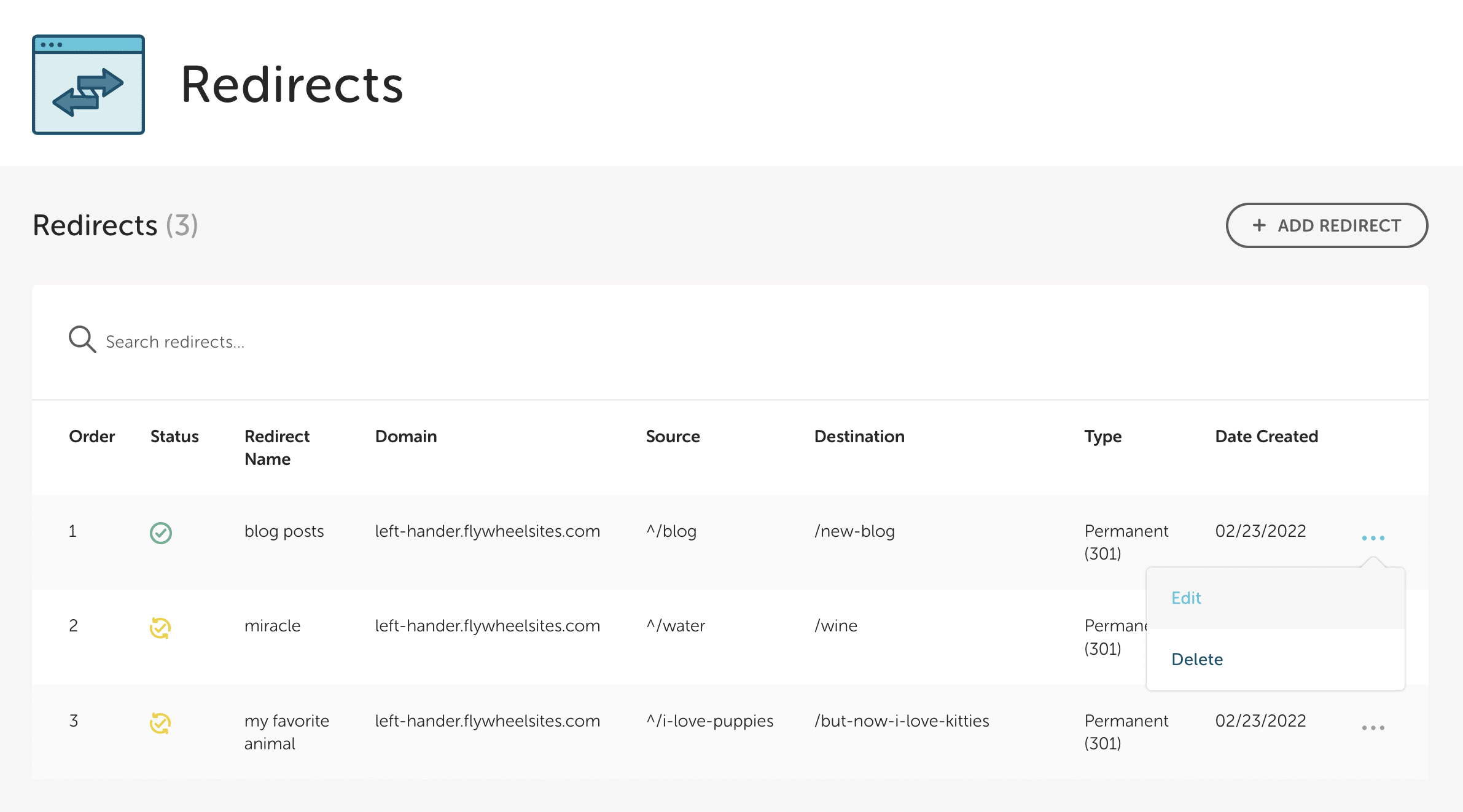Screen dimensions: 1463x812
Task: Click the search magnifier icon
Action: point(82,340)
